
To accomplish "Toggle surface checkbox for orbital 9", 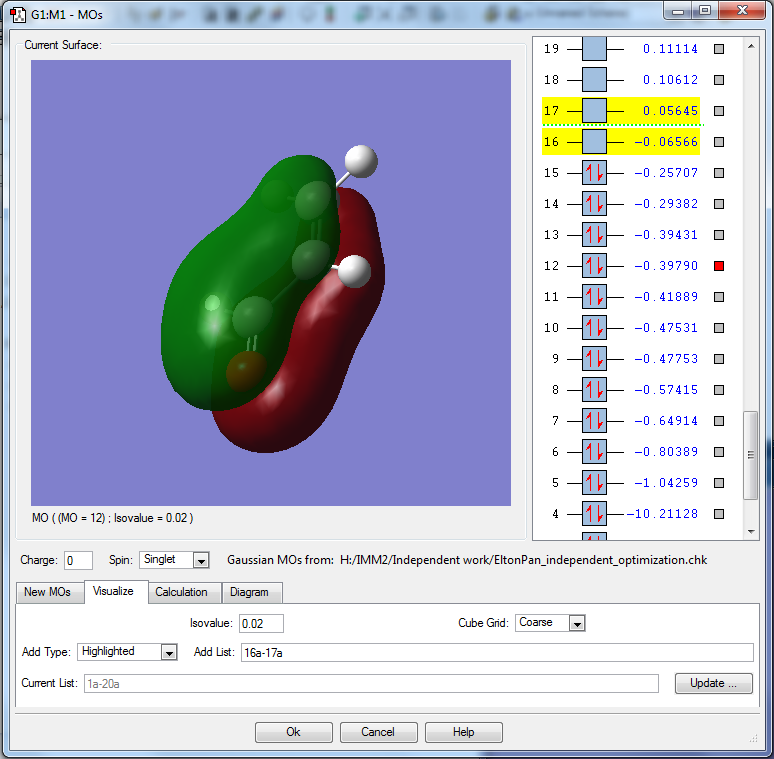I will point(719,359).
